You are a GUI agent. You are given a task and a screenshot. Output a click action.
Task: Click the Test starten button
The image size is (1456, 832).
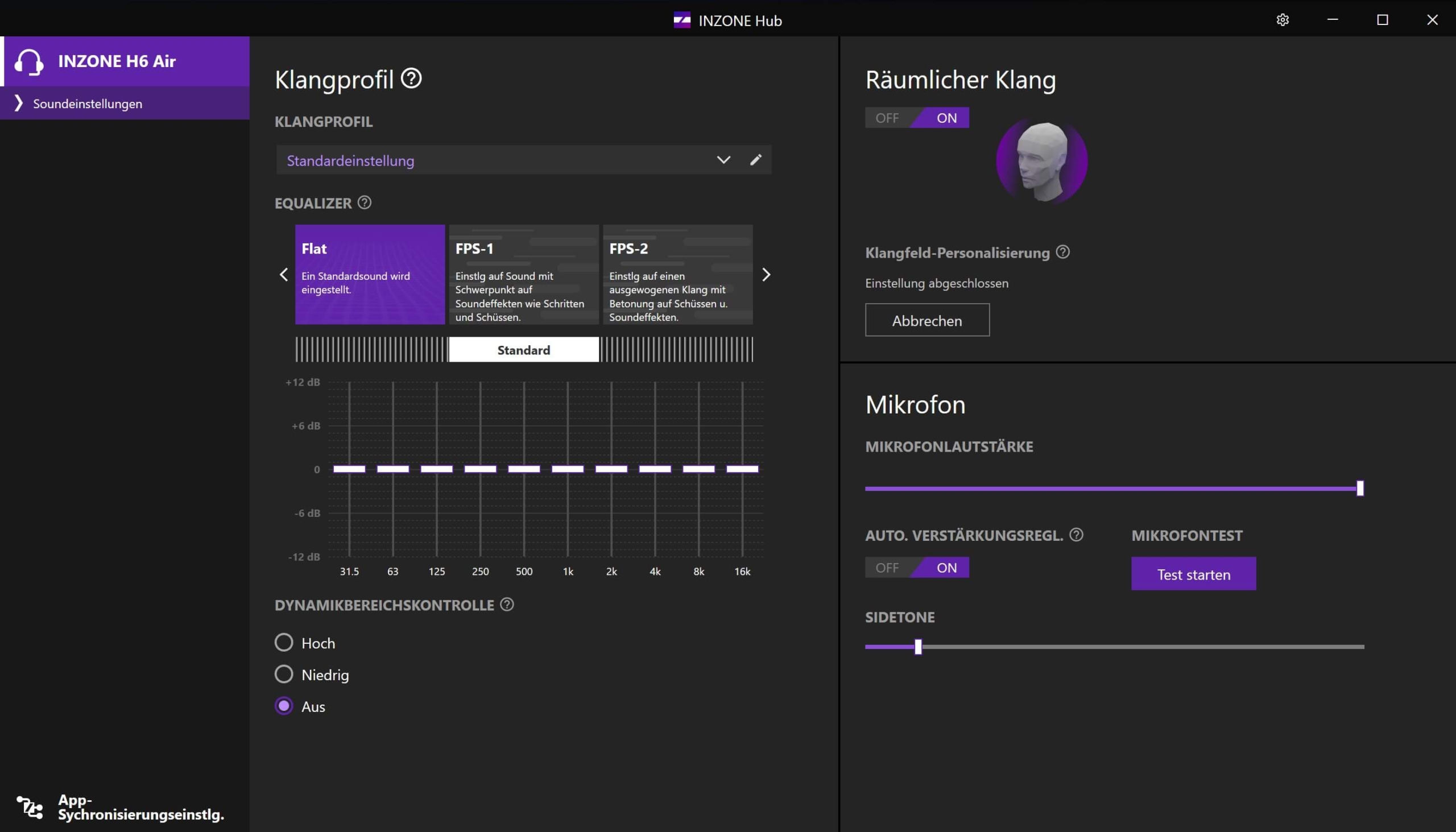1193,574
